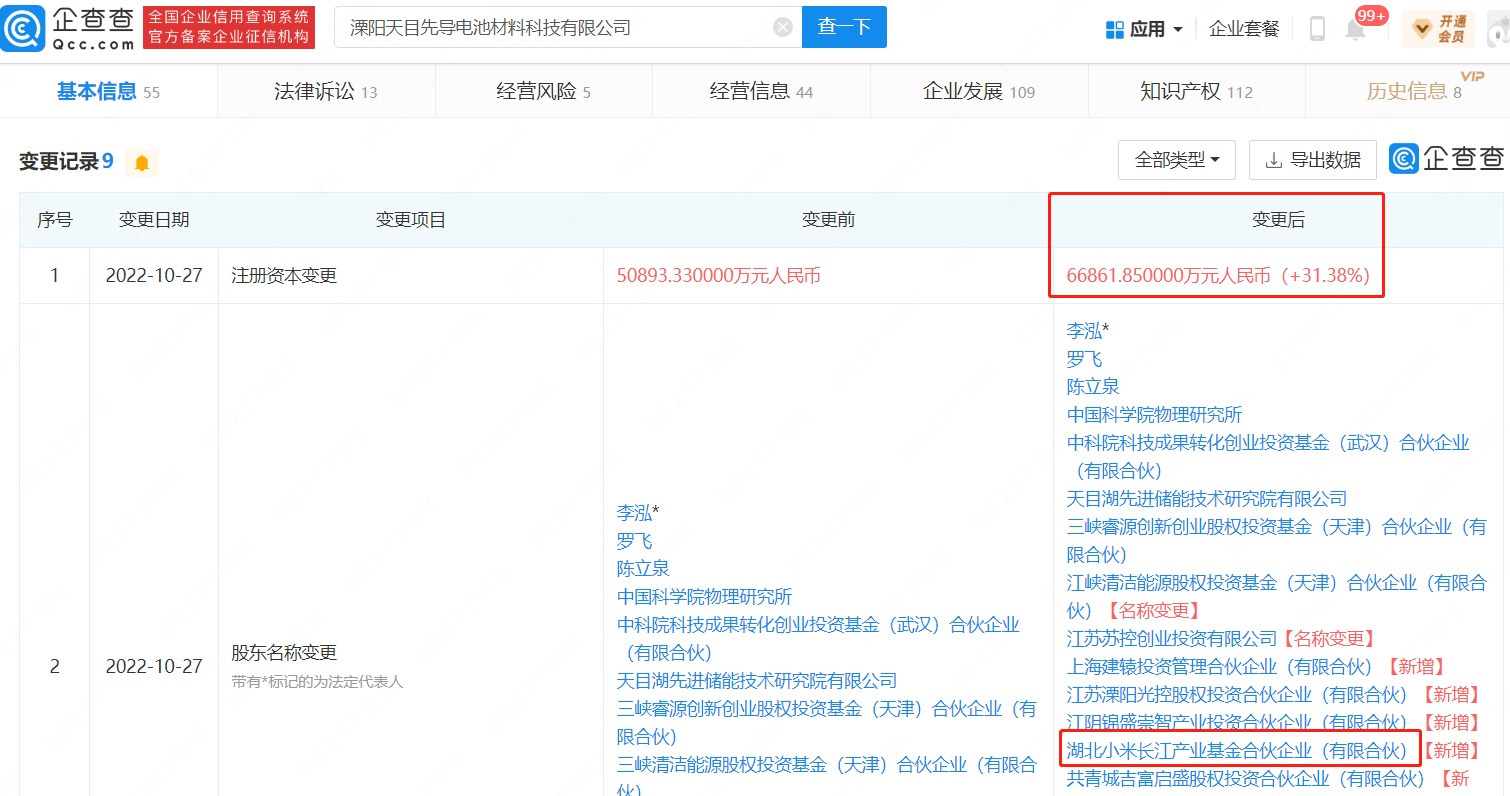Open 陈立泉 link in the 变更后 column

1093,387
